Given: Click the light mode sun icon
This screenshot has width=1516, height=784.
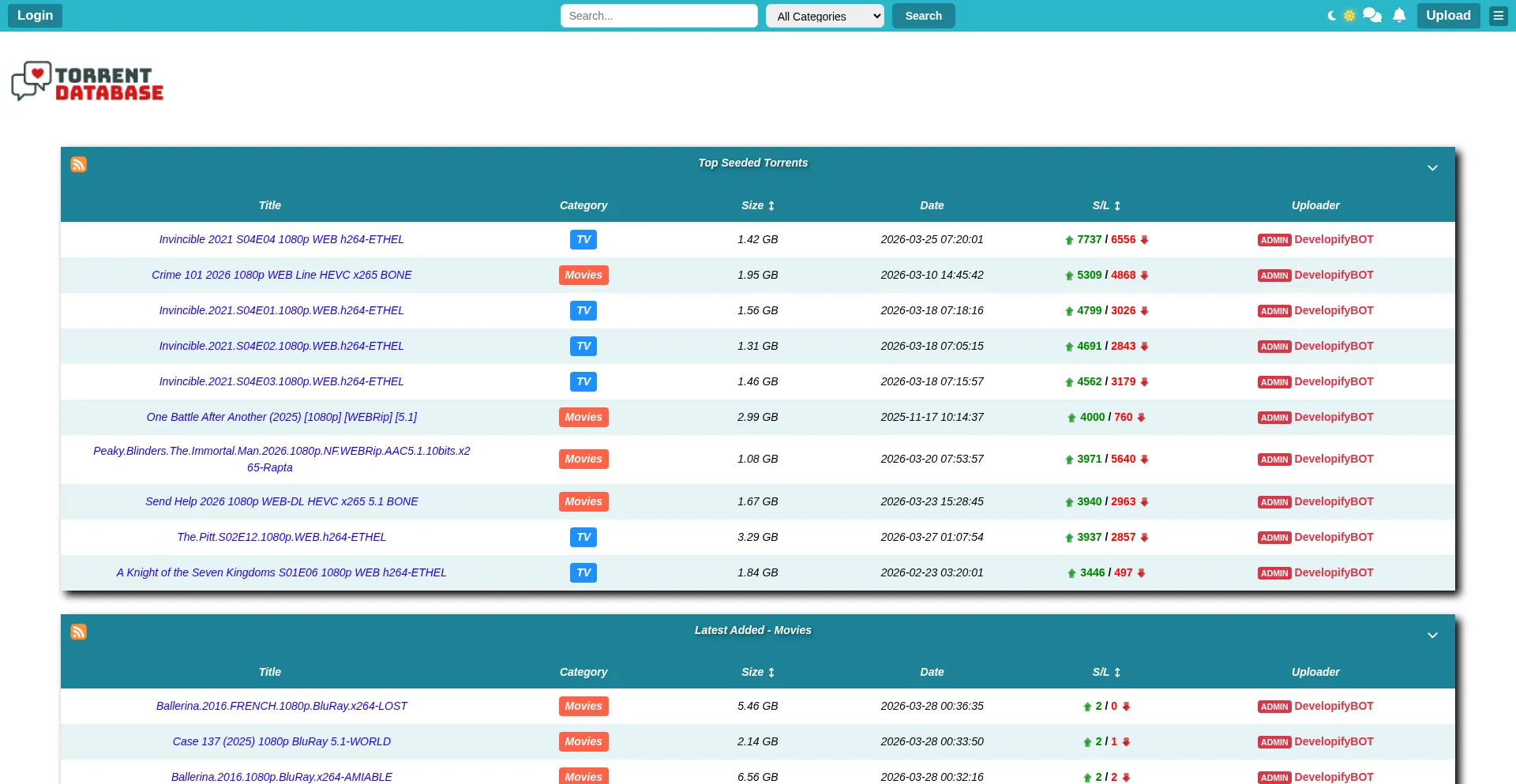Looking at the screenshot, I should (x=1349, y=16).
